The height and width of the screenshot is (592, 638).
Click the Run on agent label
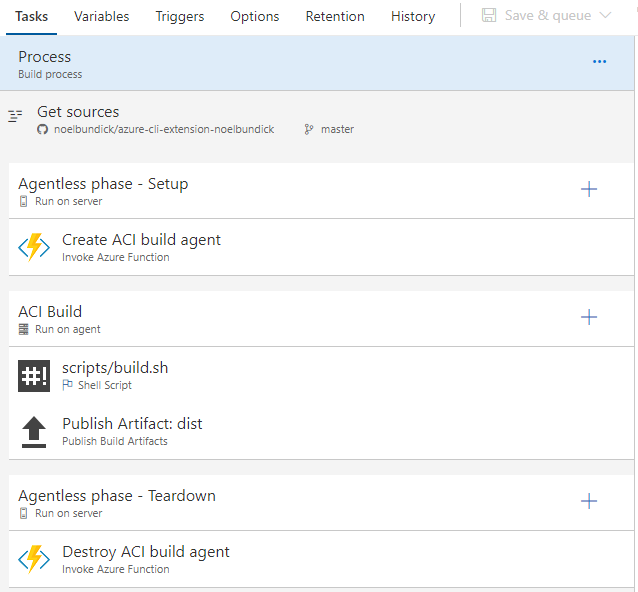[x=68, y=329]
